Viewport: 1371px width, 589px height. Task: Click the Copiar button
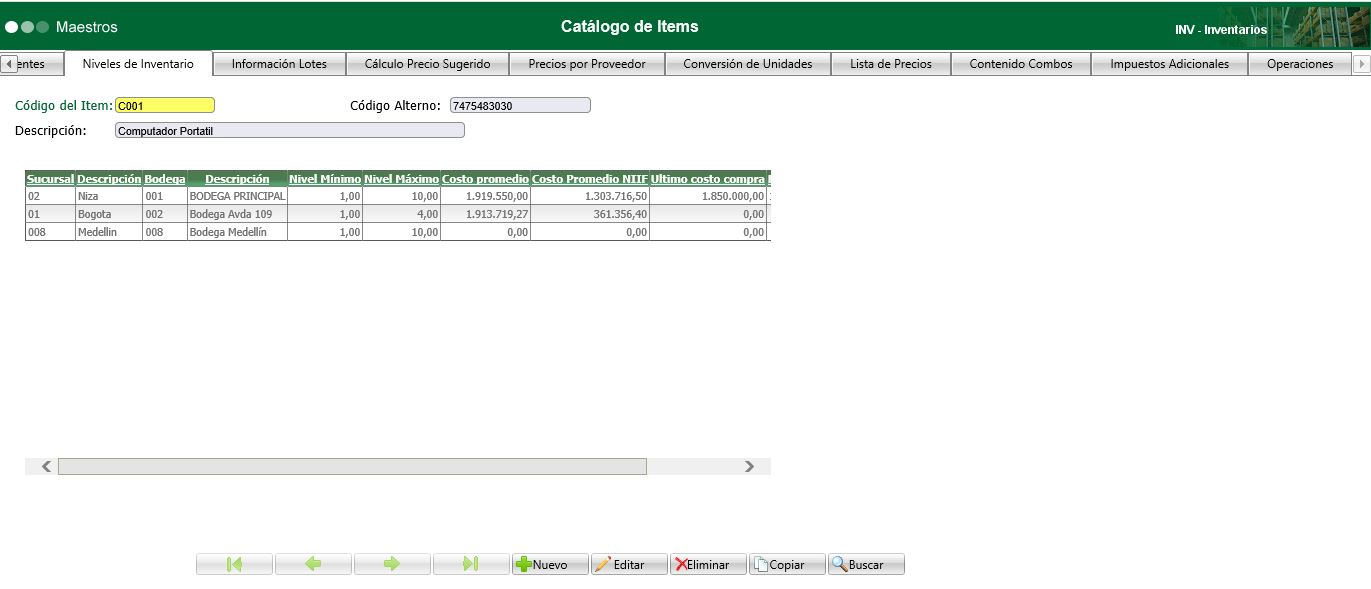787,564
